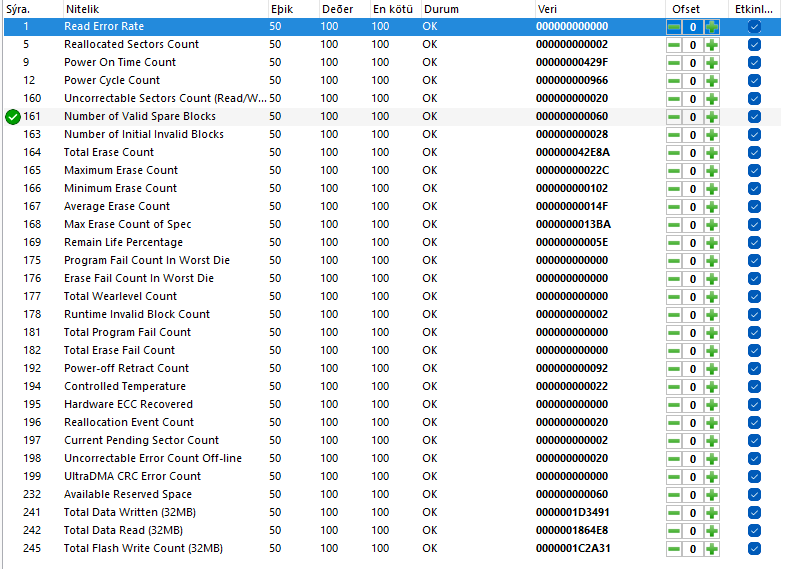Image resolution: width=785 pixels, height=569 pixels.
Task: Click plus icon on Max Erase Count of Spec
Action: click(x=711, y=225)
